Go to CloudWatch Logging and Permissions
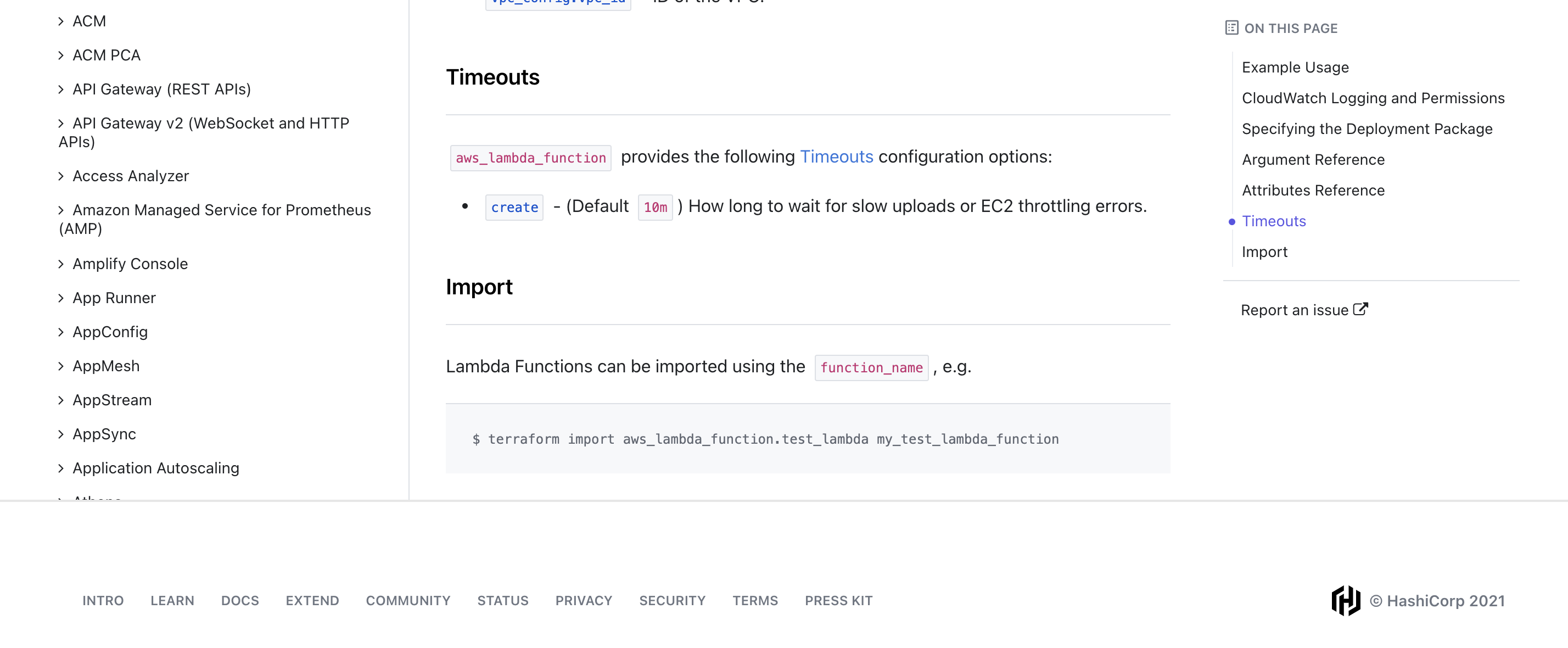The height and width of the screenshot is (648, 1568). click(1373, 97)
